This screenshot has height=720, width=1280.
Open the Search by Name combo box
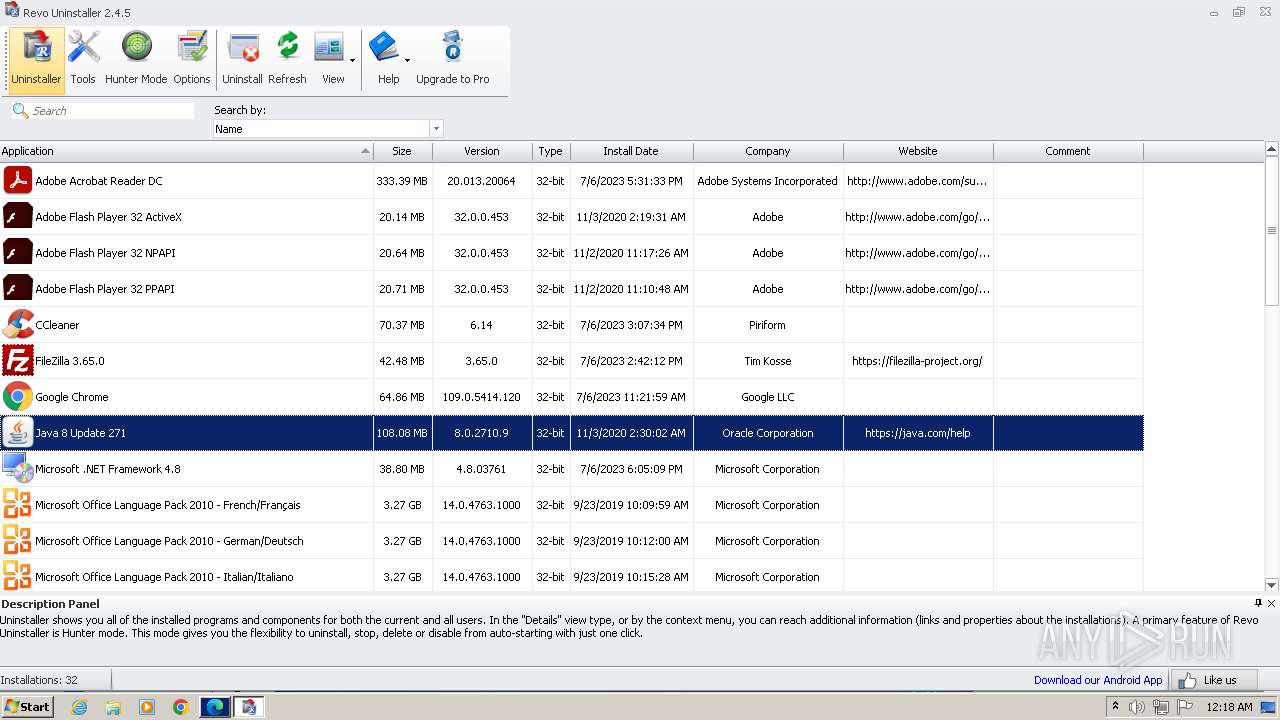(x=328, y=129)
